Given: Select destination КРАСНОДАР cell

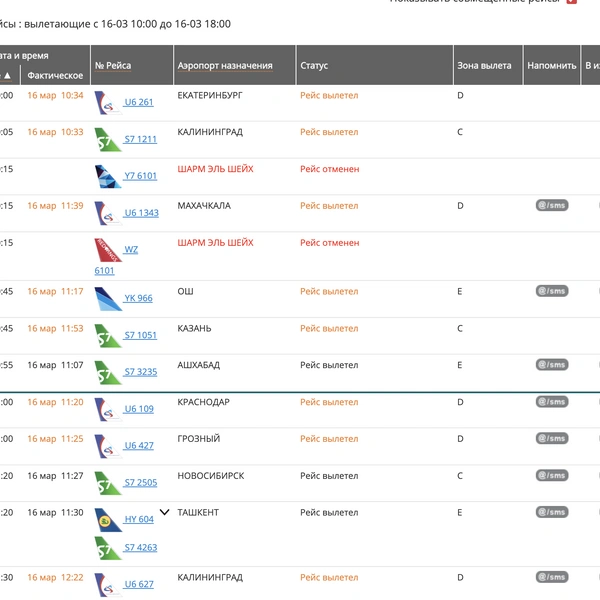Looking at the screenshot, I should [203, 402].
